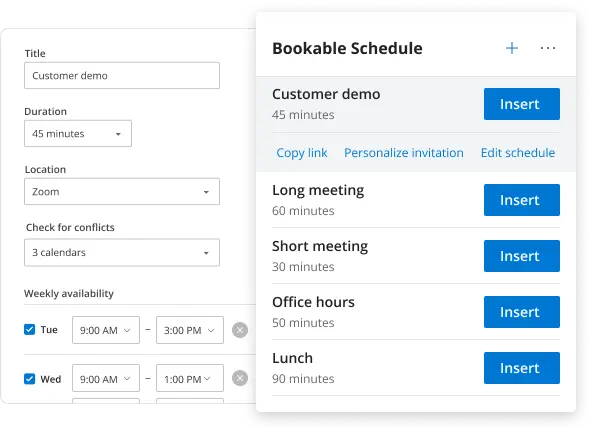
Task: Change the Wed end time 1:00 PM
Action: (x=190, y=378)
